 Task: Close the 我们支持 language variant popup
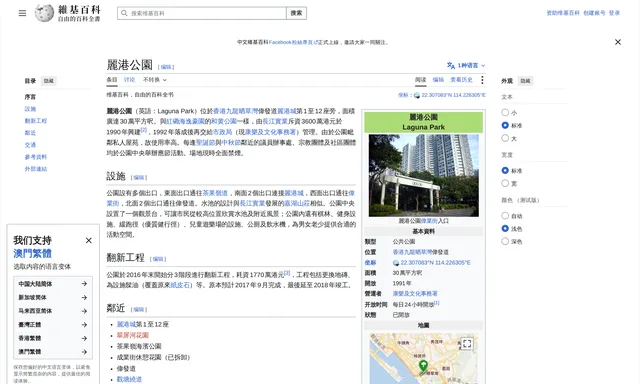[89, 240]
